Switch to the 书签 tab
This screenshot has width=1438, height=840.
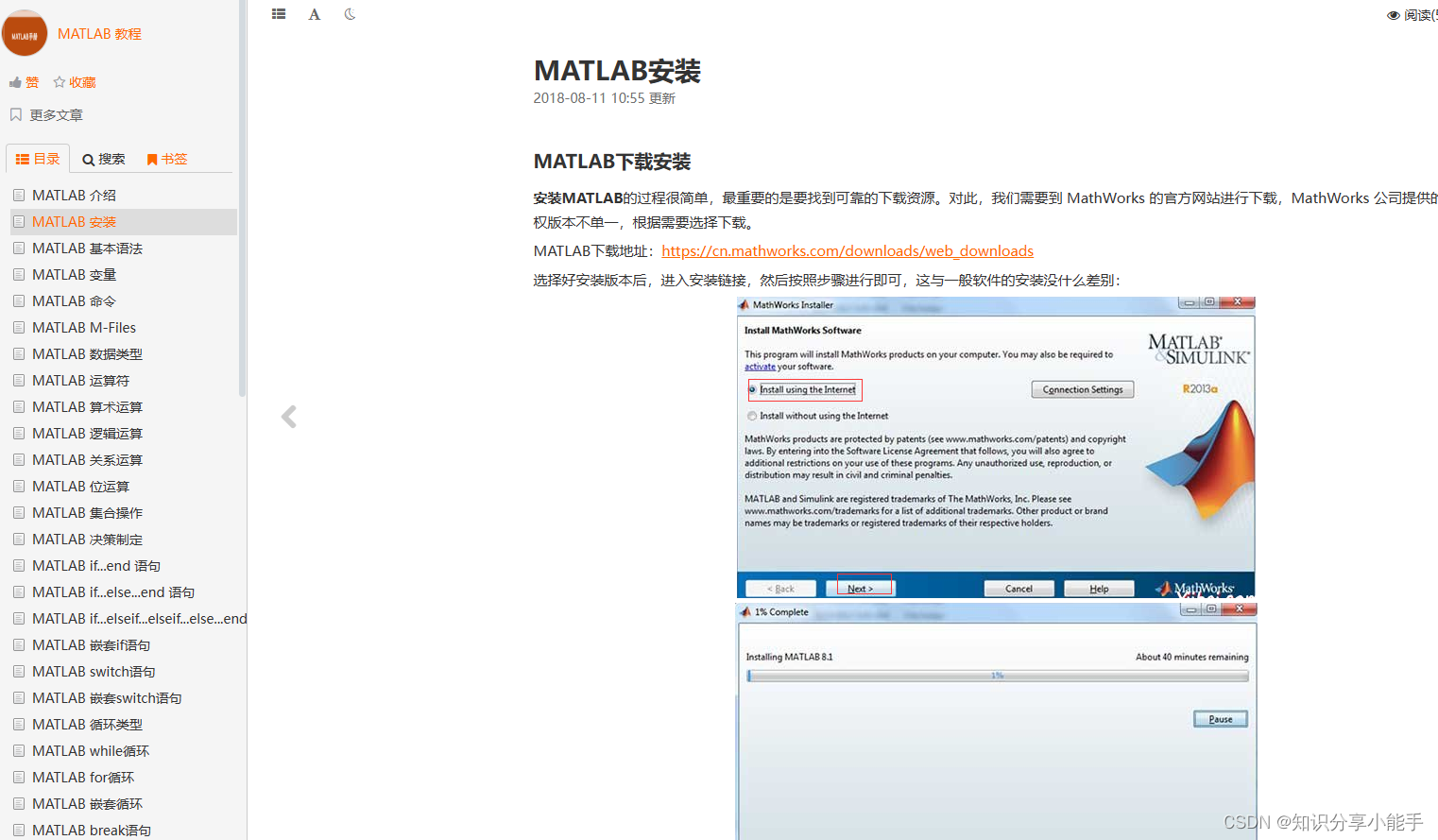coord(167,159)
